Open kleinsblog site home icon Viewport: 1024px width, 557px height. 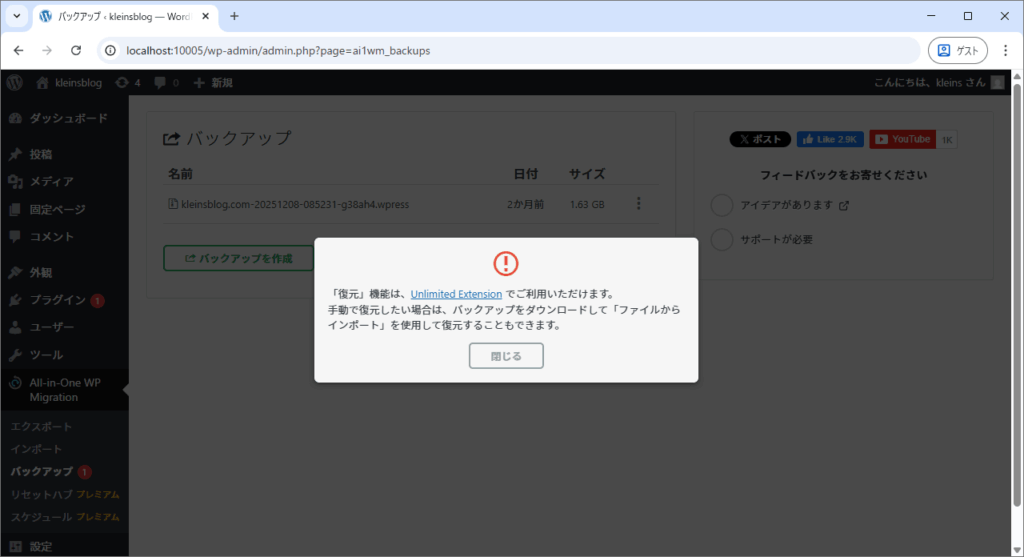[x=43, y=83]
